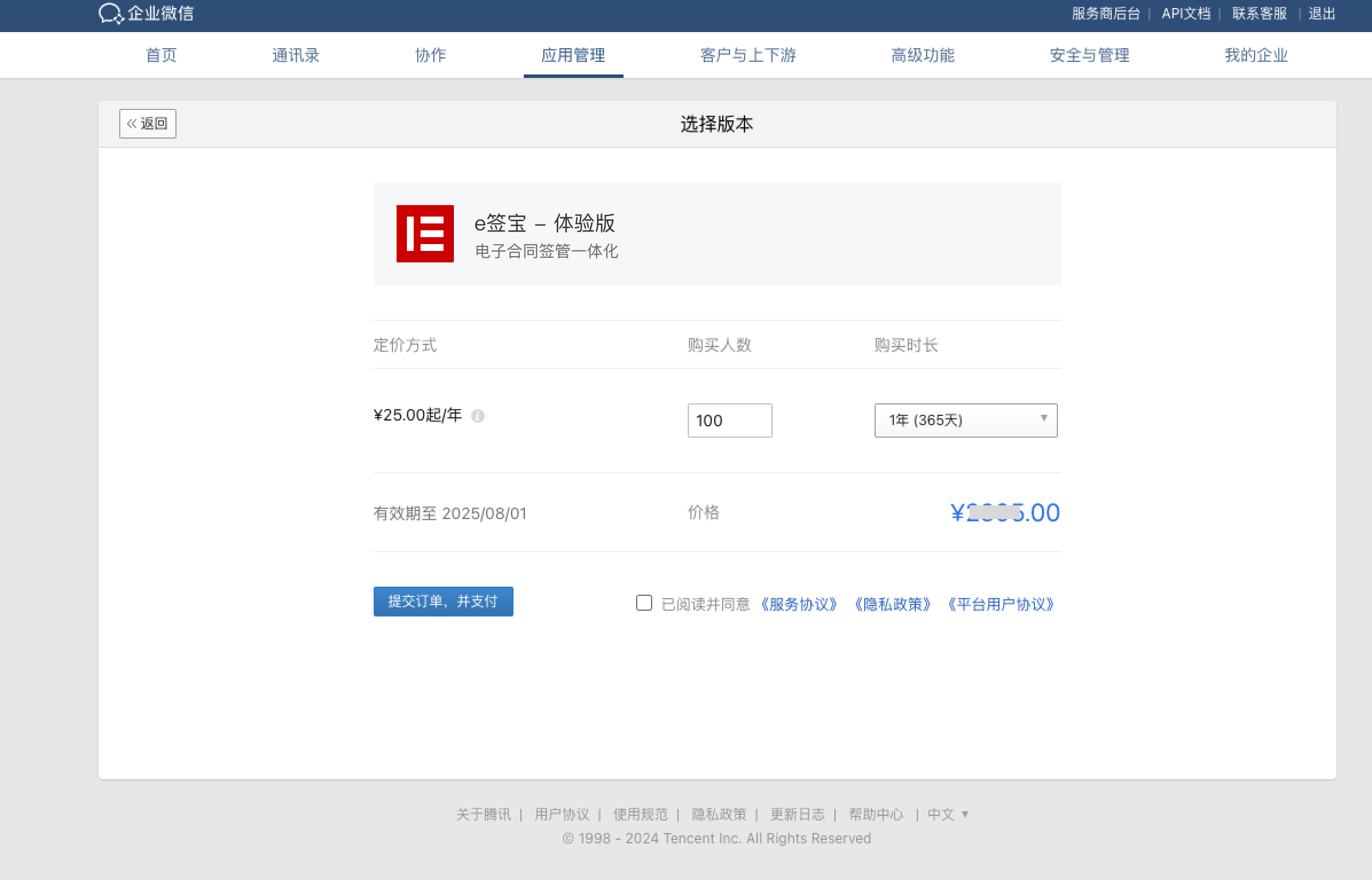Click the e签宝 – 体验版 product name

(544, 223)
